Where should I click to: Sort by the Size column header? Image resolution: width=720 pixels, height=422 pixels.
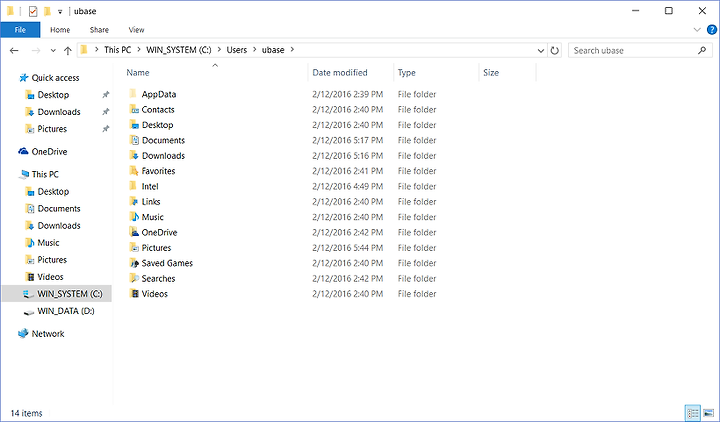pyautogui.click(x=491, y=73)
